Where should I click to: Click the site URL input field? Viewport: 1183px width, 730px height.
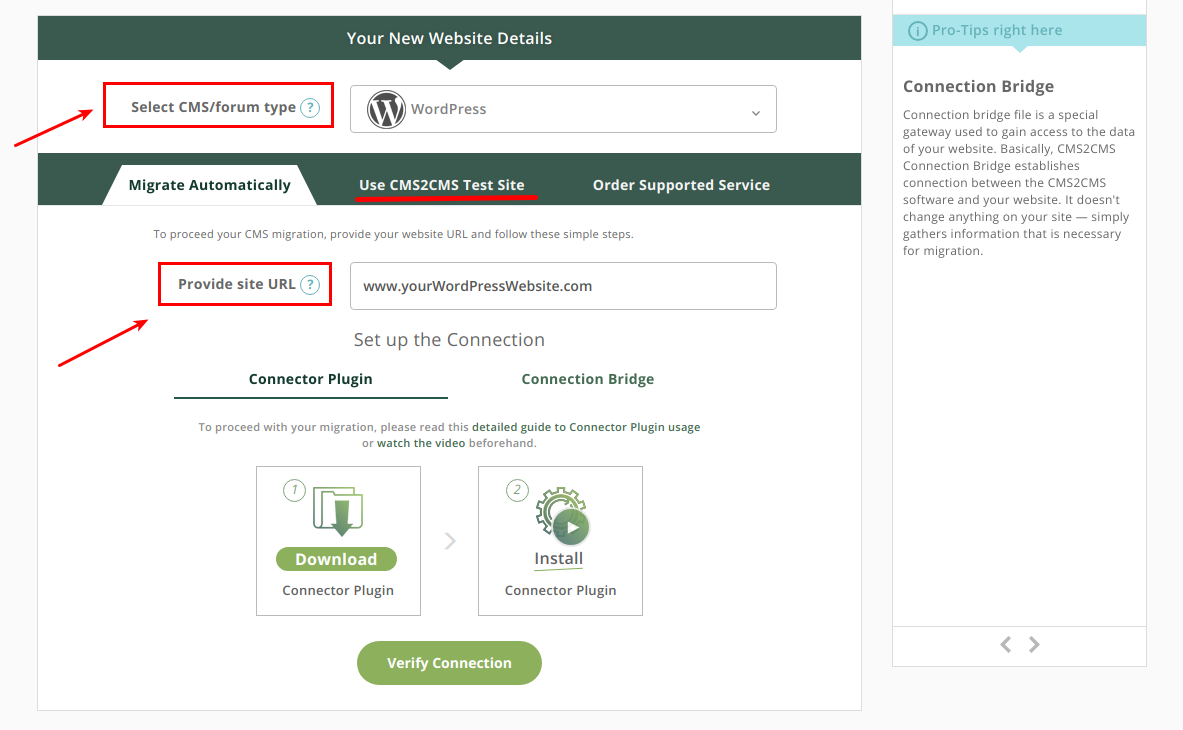tap(563, 286)
